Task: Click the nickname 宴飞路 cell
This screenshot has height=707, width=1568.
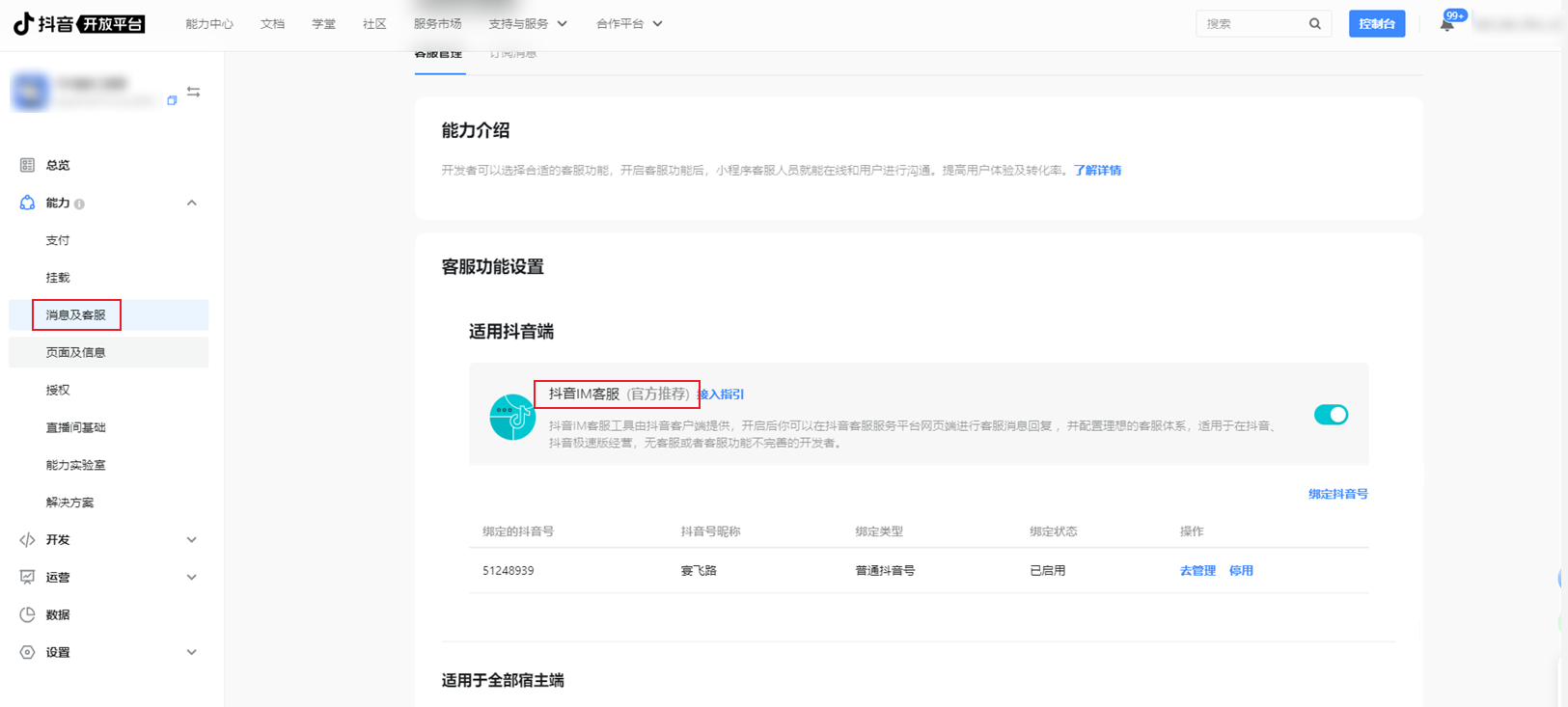Action: [699, 571]
